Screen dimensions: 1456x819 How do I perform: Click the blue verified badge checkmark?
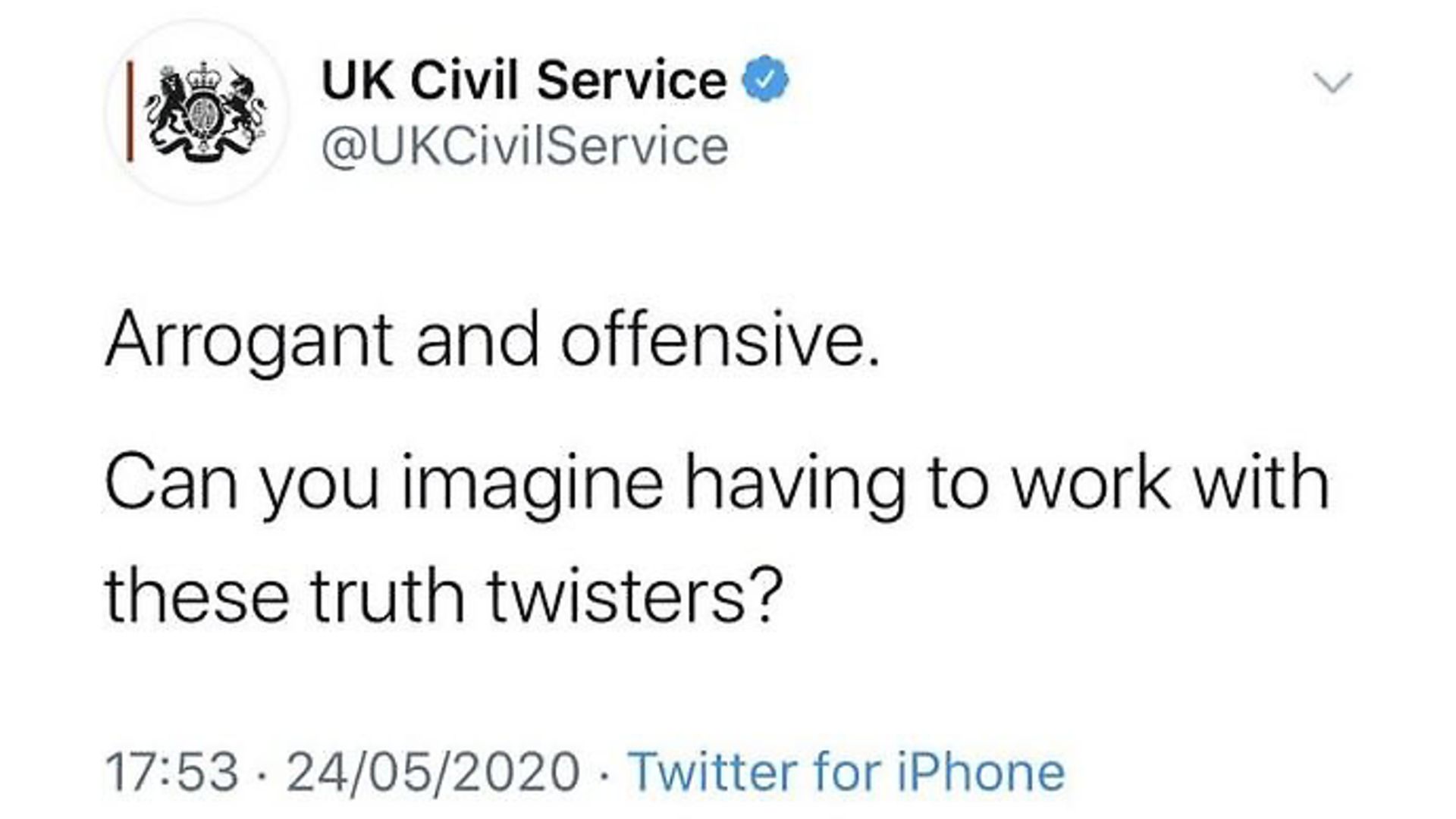765,79
